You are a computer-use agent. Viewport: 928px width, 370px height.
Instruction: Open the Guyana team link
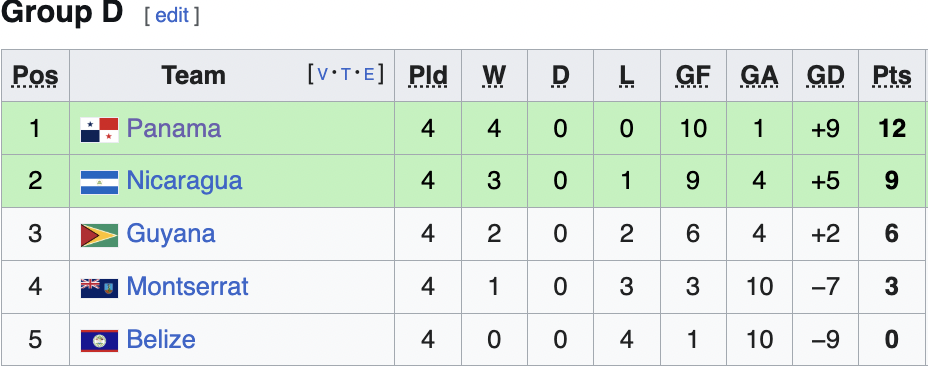(x=170, y=234)
